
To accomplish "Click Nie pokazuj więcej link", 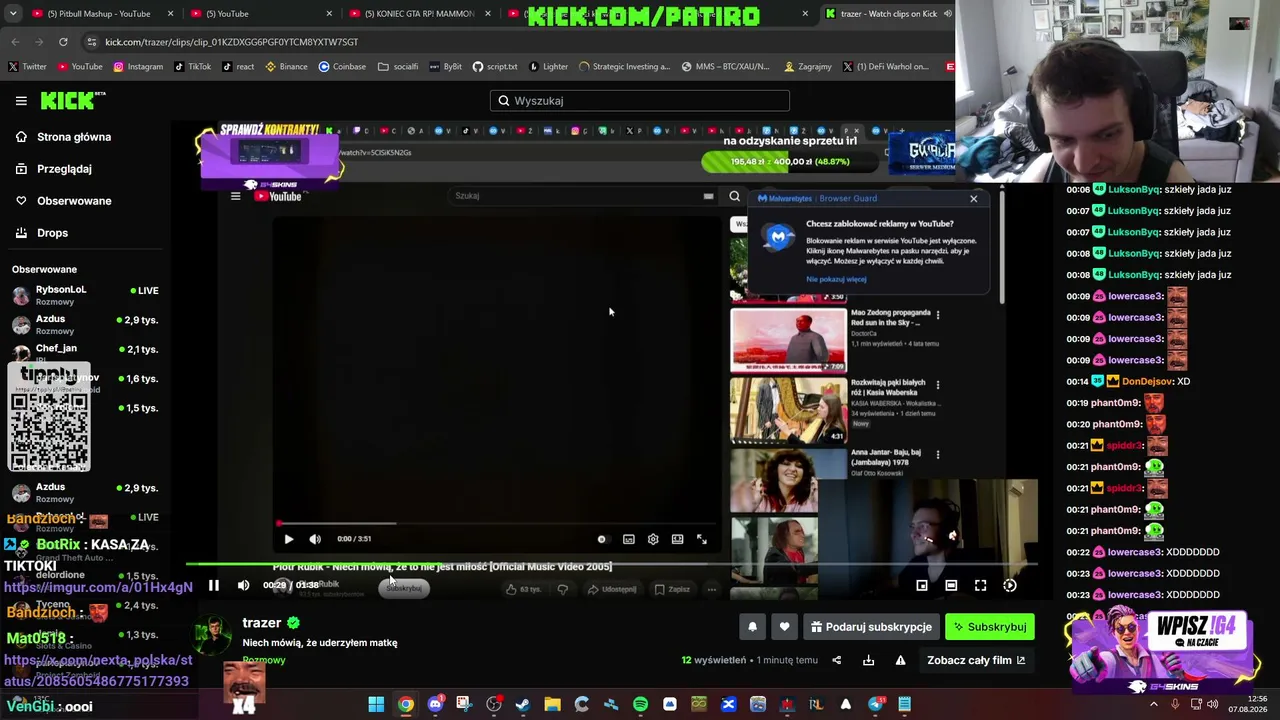I will click(x=836, y=279).
